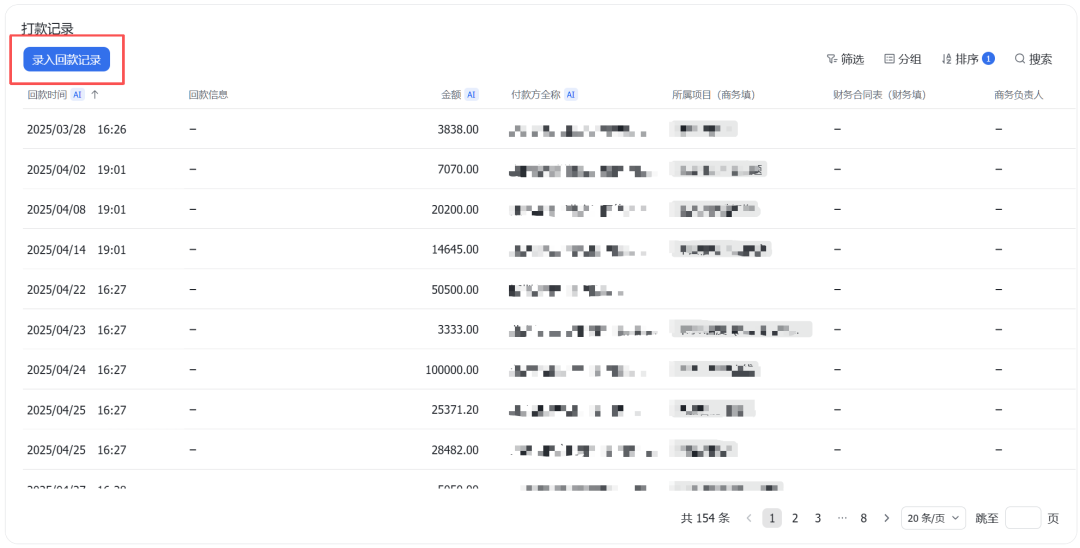The image size is (1080, 548).
Task: Select the 商务负责人 column header
Action: [1018, 95]
